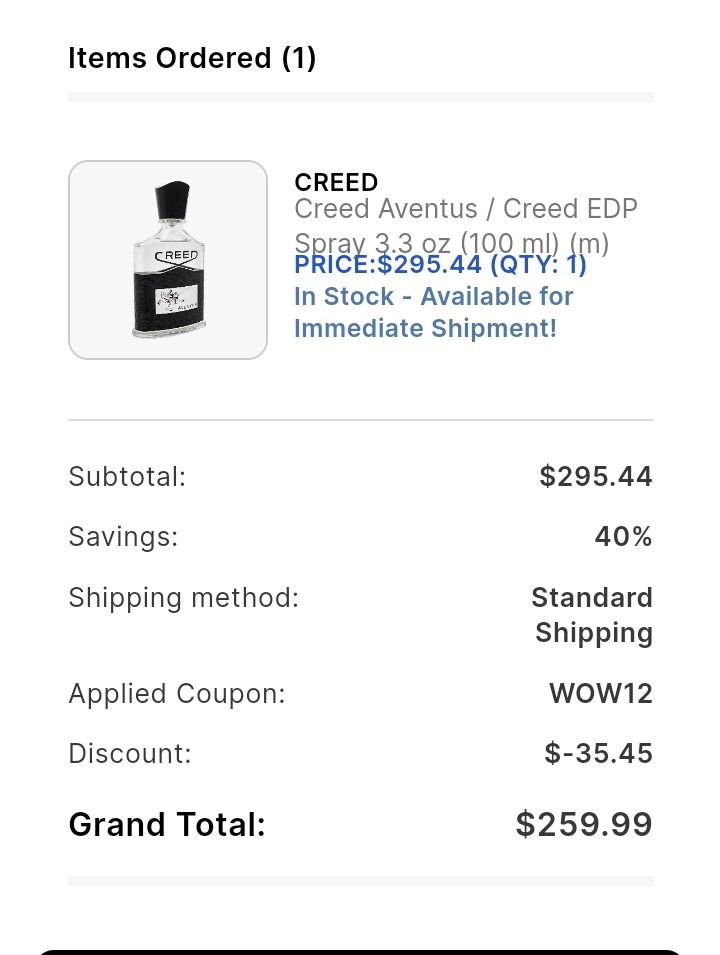Image resolution: width=720 pixels, height=955 pixels.
Task: Click the Creed Aventus bottle thumbnail
Action: pos(168,260)
